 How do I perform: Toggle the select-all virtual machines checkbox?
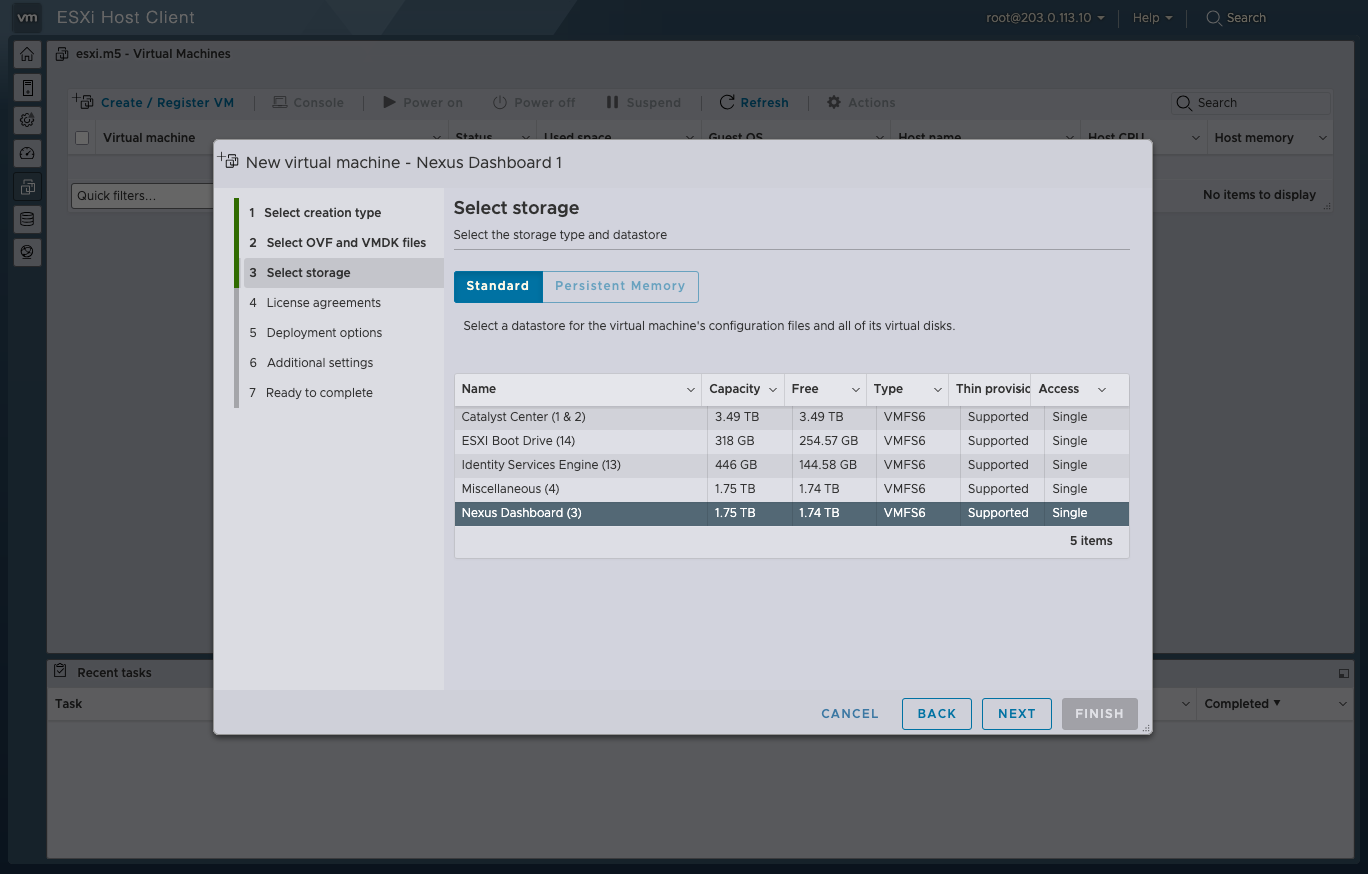82,138
